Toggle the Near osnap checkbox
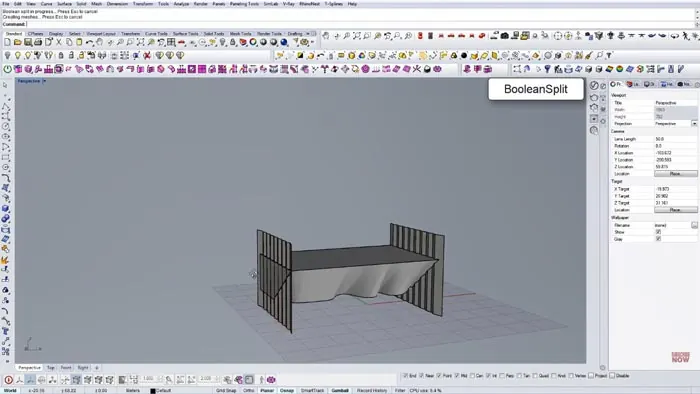 tap(421, 376)
